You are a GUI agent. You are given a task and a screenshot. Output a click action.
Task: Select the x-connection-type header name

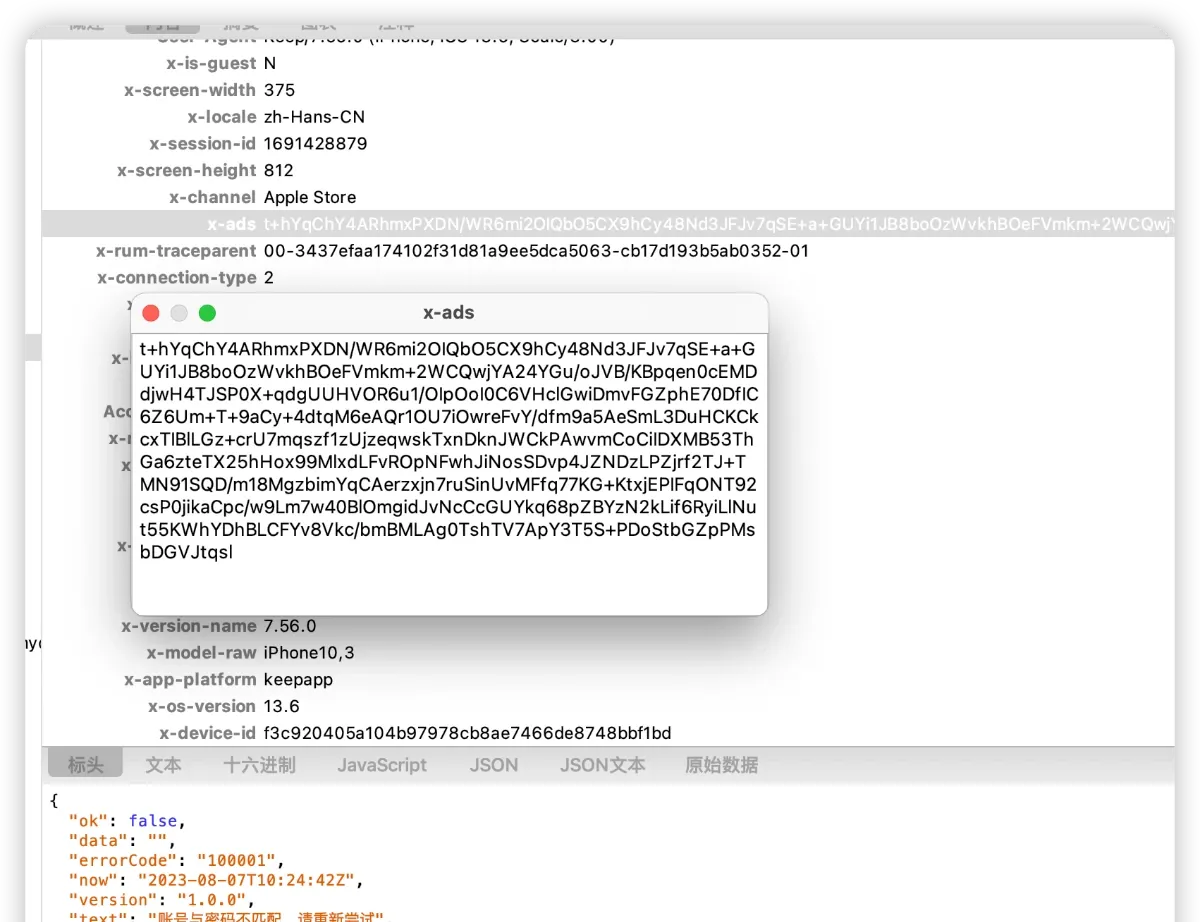[x=177, y=277]
